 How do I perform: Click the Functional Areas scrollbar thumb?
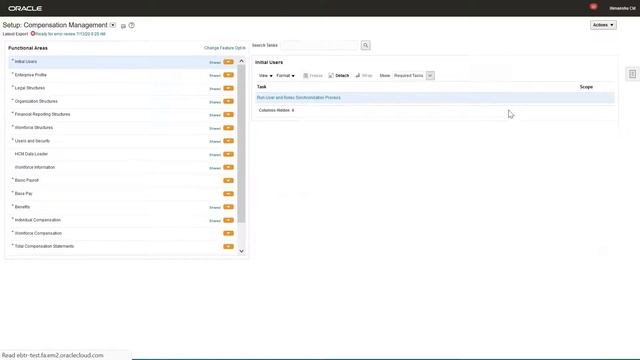[241, 144]
